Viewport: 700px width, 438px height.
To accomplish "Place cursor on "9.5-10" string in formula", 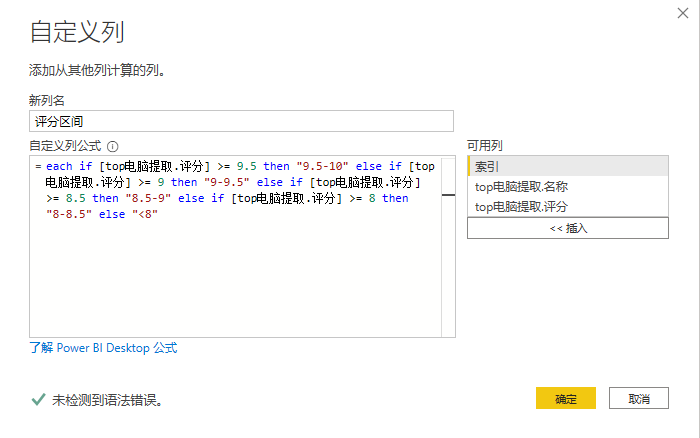I will pyautogui.click(x=318, y=166).
